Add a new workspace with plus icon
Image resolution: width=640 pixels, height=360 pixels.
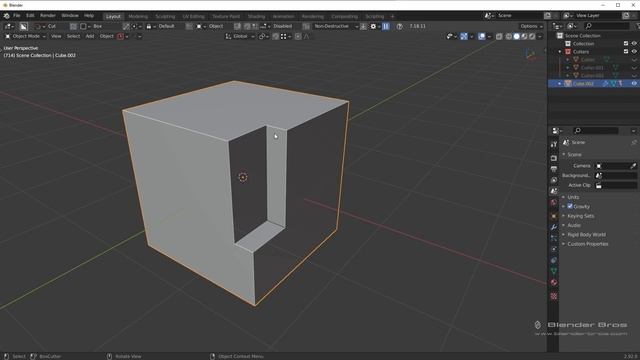[392, 16]
